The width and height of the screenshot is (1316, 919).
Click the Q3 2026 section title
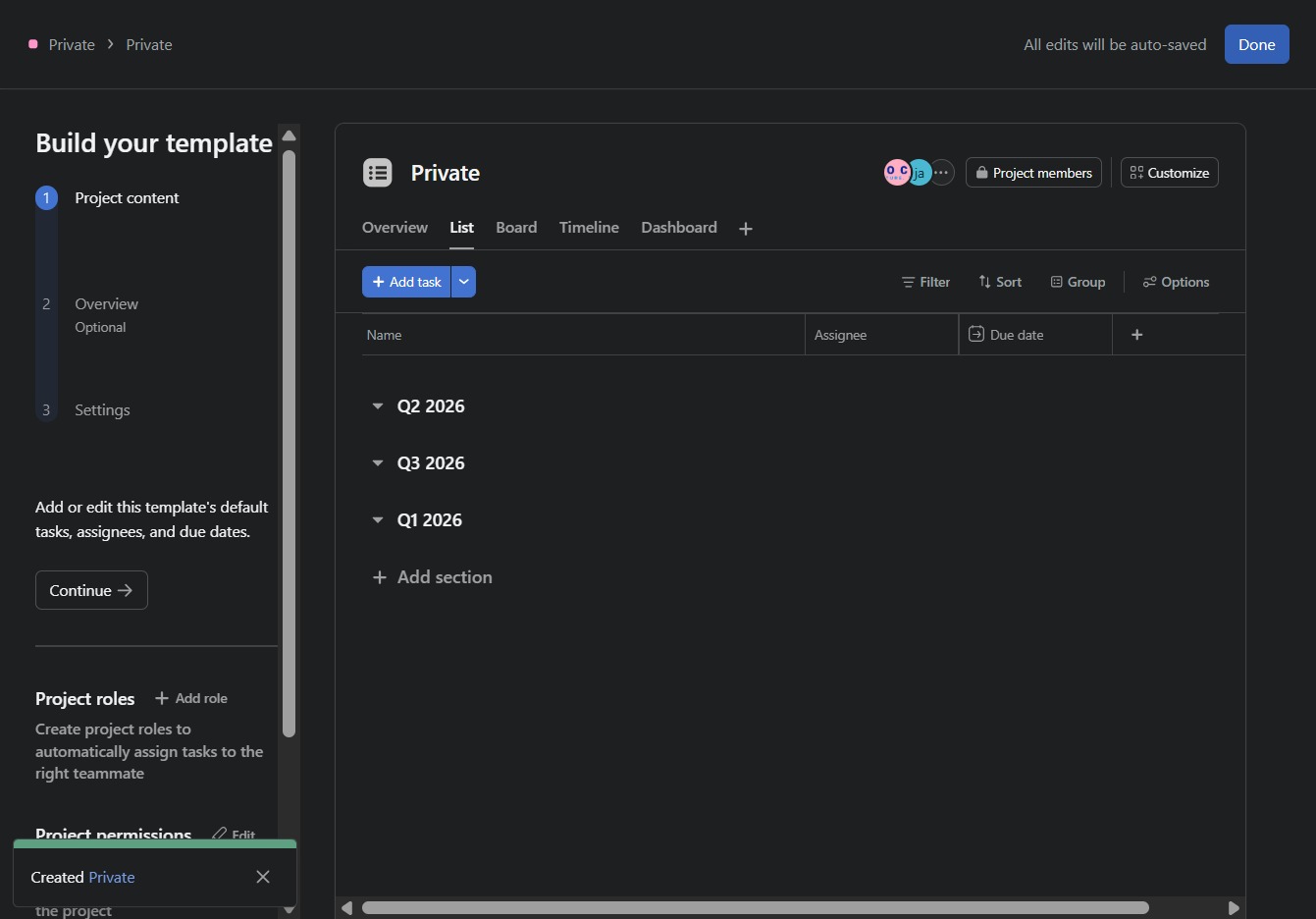[x=431, y=463]
